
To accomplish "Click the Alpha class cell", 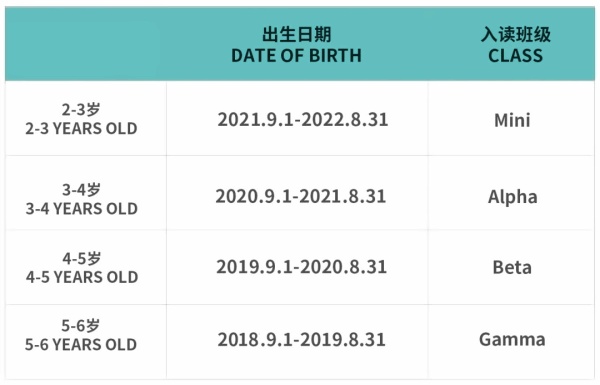I will point(512,197).
